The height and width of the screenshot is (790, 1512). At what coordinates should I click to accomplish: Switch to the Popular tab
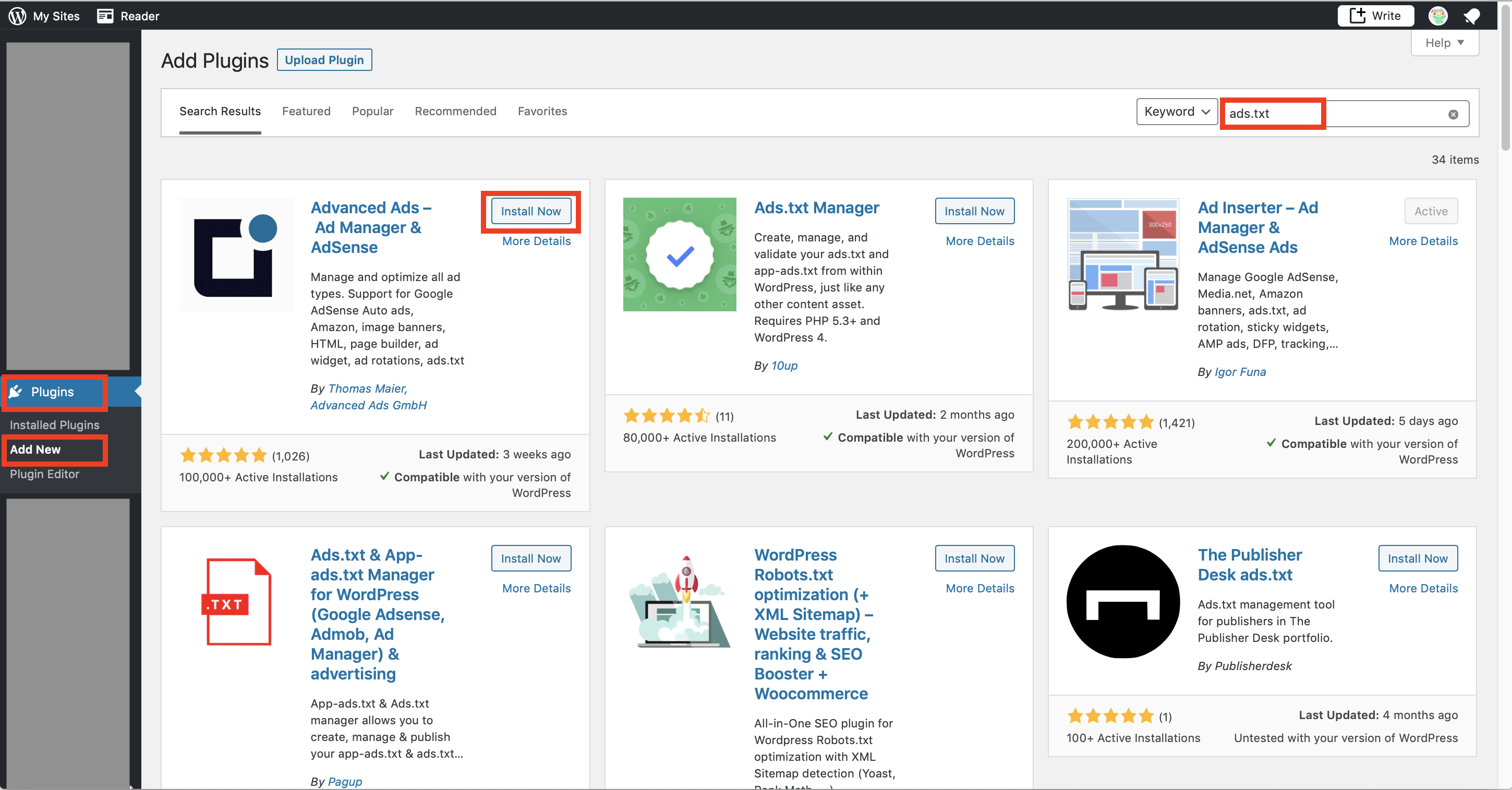tap(373, 112)
